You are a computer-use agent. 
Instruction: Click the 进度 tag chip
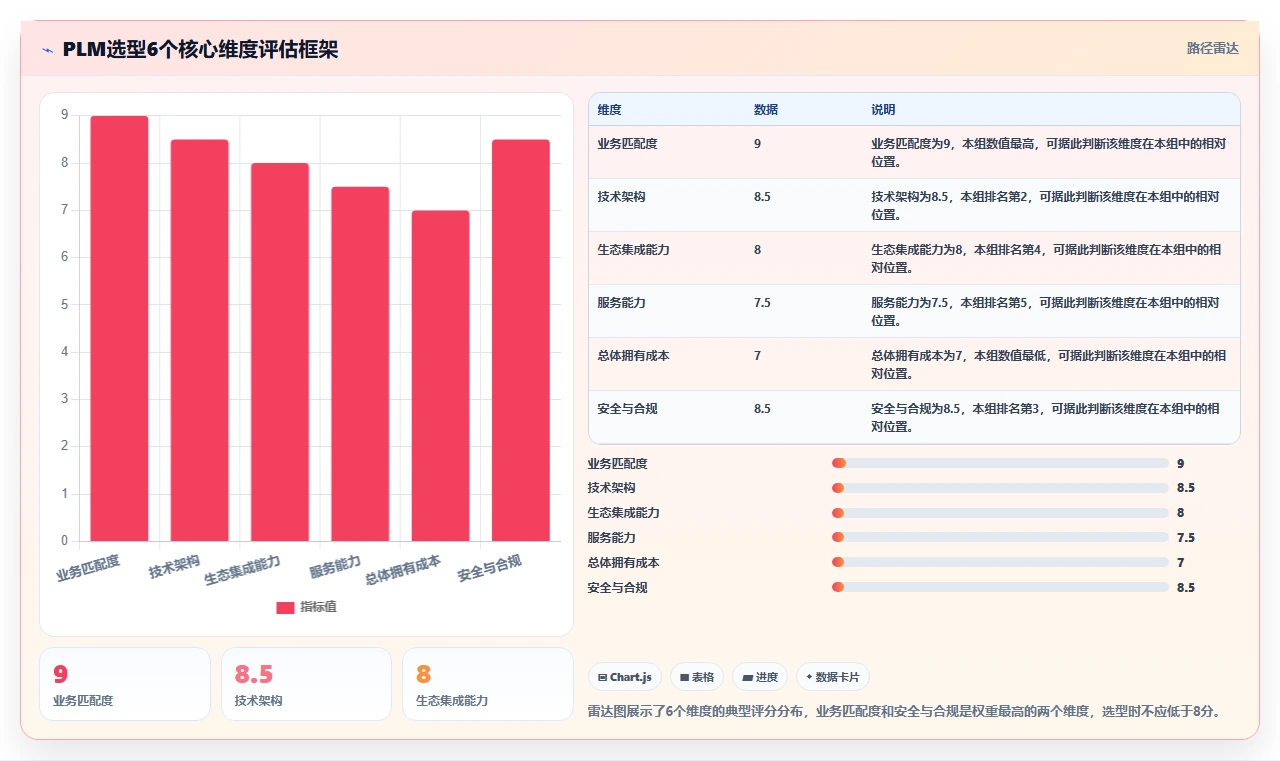click(760, 677)
